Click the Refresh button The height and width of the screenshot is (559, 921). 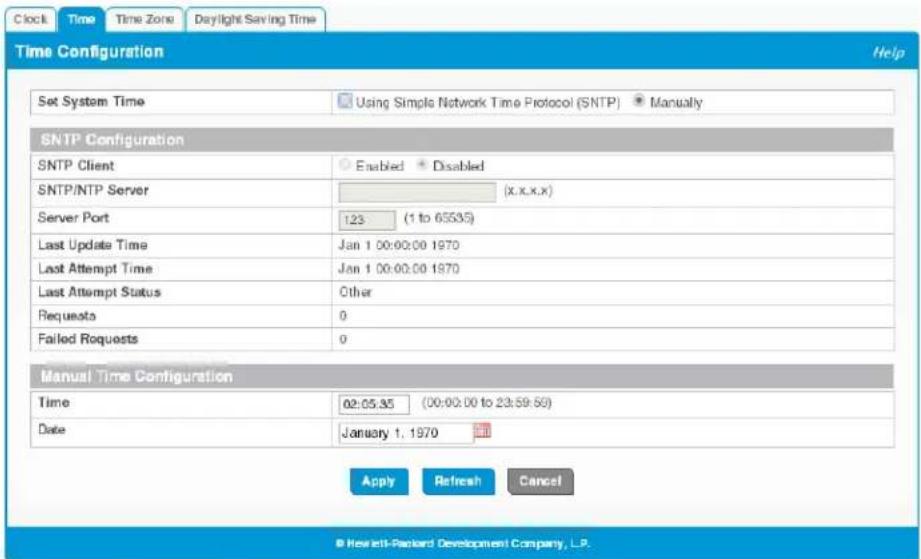tap(458, 481)
